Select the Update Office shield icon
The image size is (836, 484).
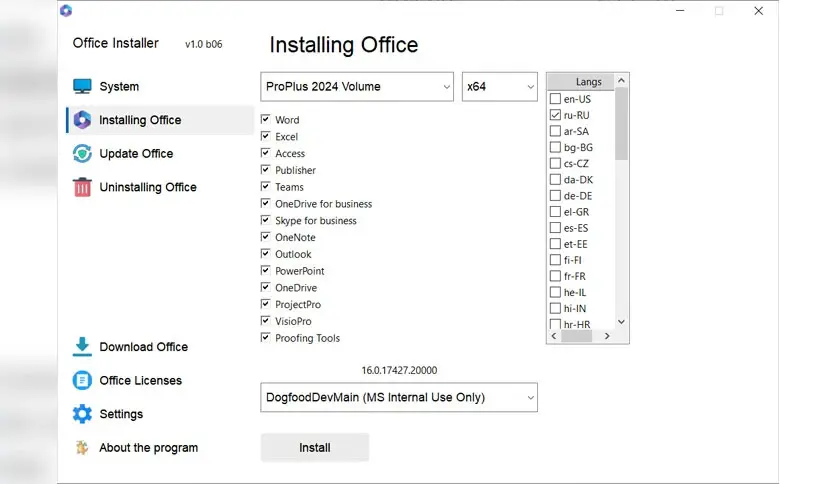pyautogui.click(x=82, y=154)
